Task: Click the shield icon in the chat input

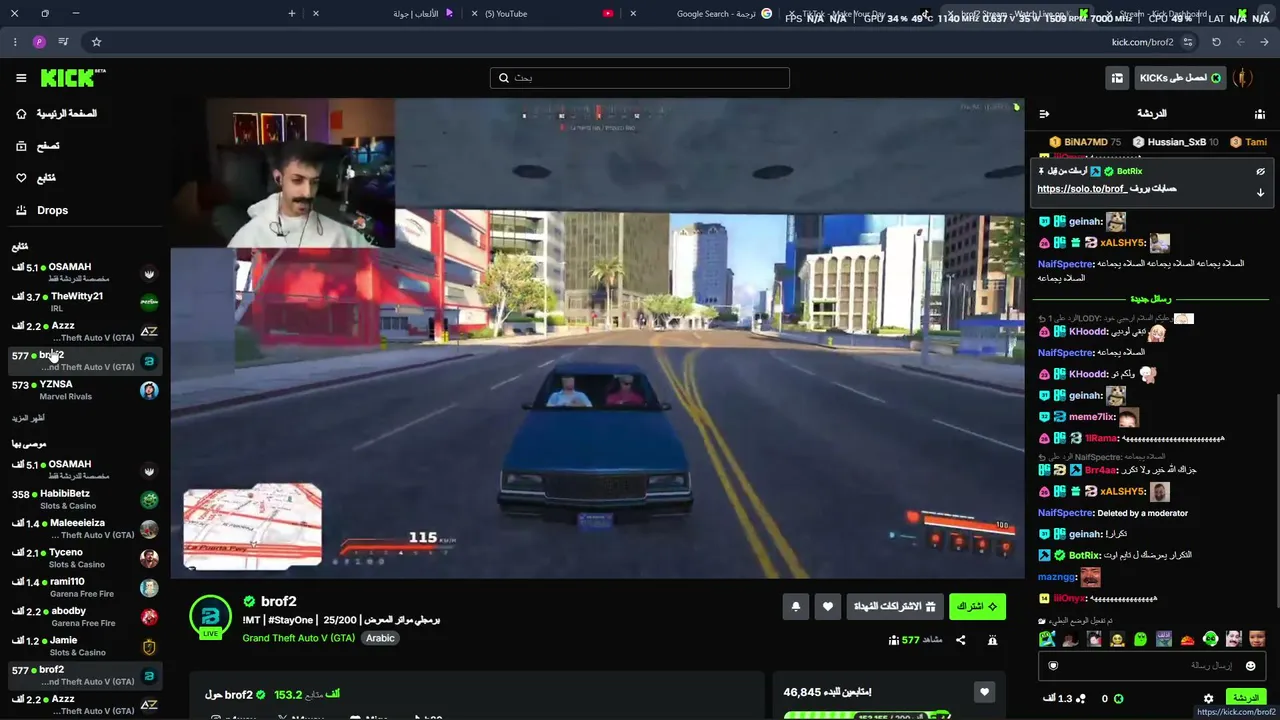Action: 1053,666
